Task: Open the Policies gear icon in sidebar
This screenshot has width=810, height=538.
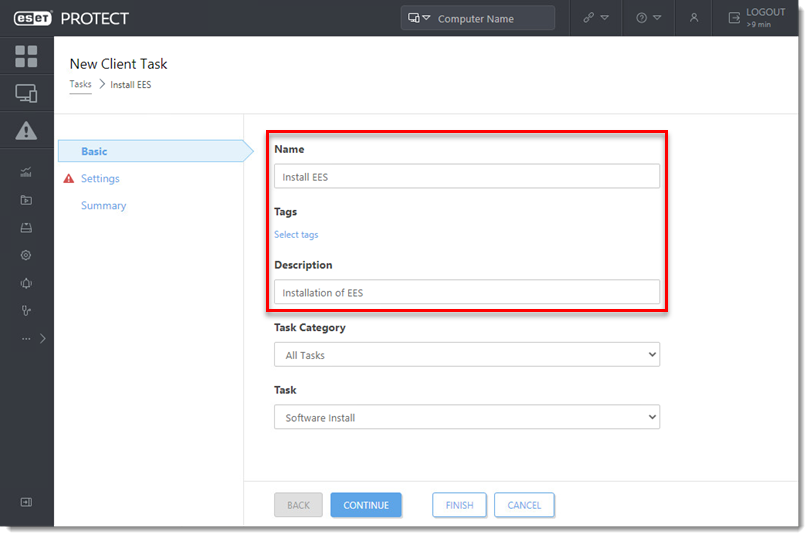Action: coord(26,255)
